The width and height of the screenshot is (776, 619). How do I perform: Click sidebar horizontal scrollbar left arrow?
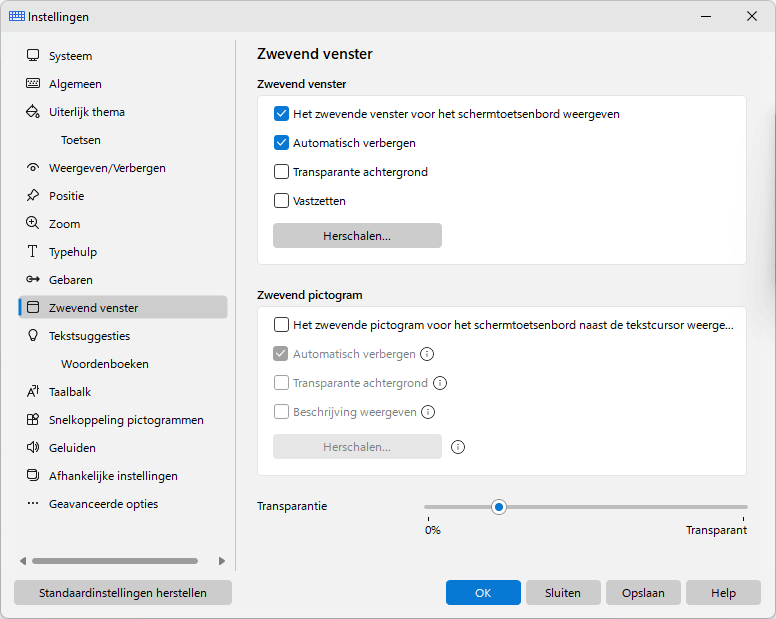[x=23, y=561]
